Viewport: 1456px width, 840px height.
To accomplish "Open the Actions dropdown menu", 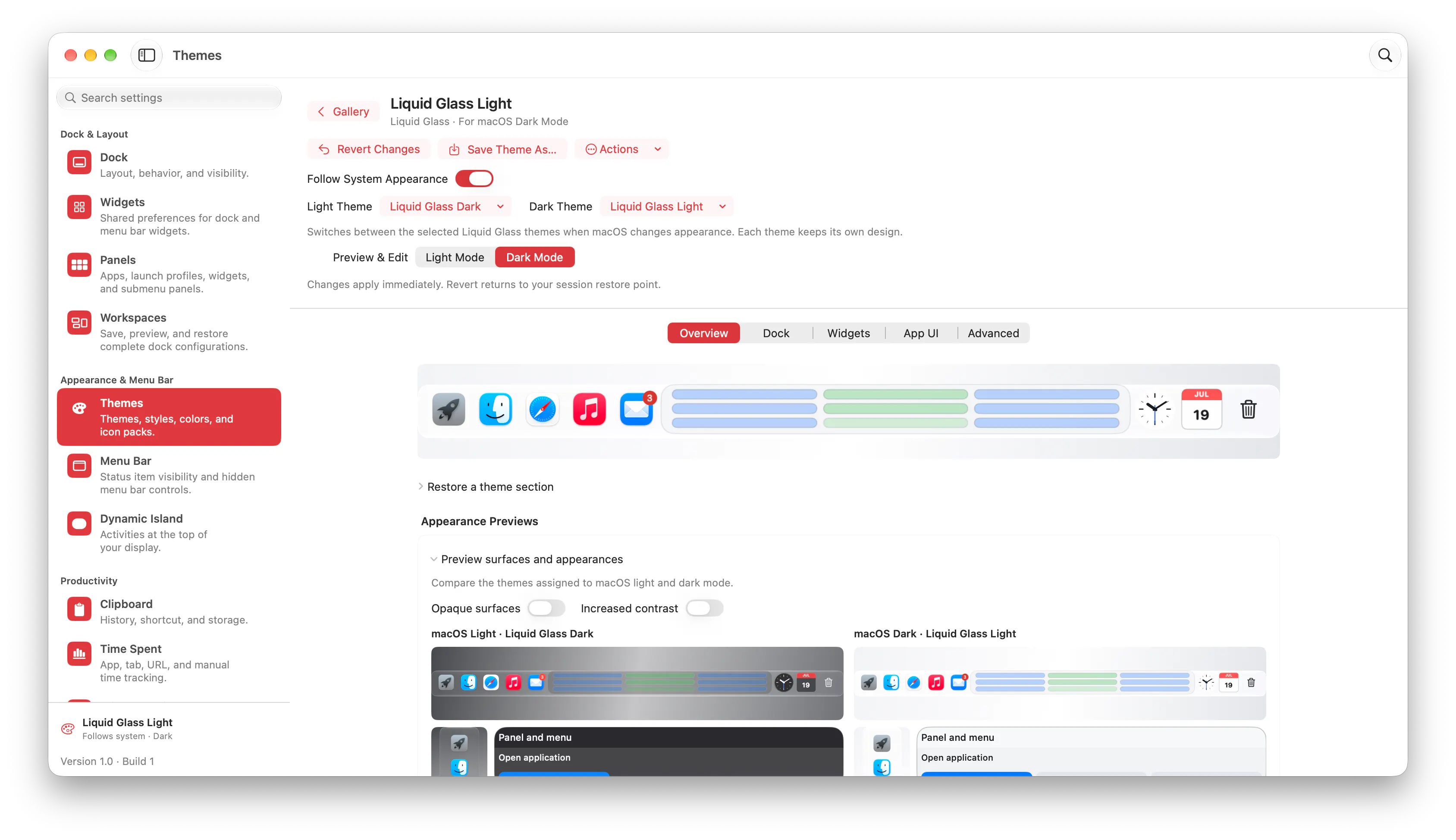I will click(x=622, y=150).
